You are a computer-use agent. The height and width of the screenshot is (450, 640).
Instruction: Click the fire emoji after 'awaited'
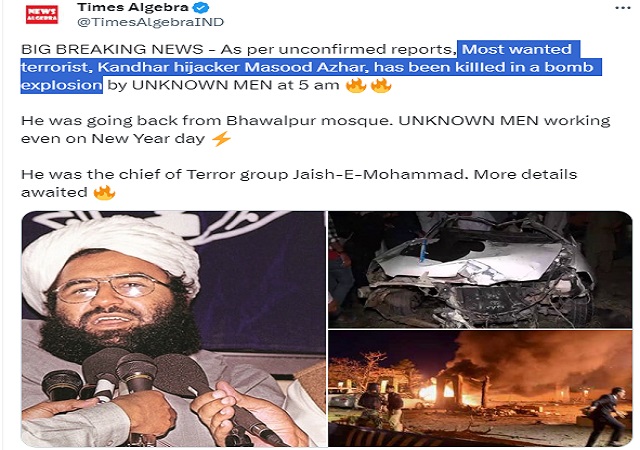(x=104, y=192)
